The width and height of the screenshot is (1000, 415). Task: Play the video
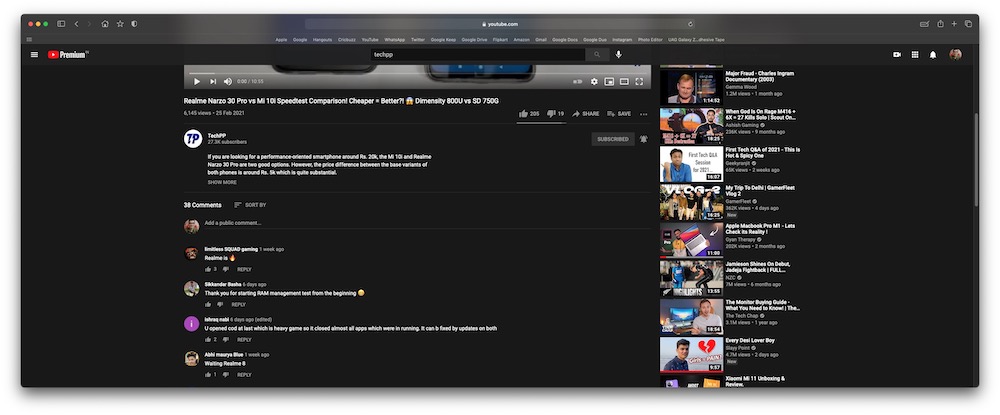pyautogui.click(x=197, y=82)
